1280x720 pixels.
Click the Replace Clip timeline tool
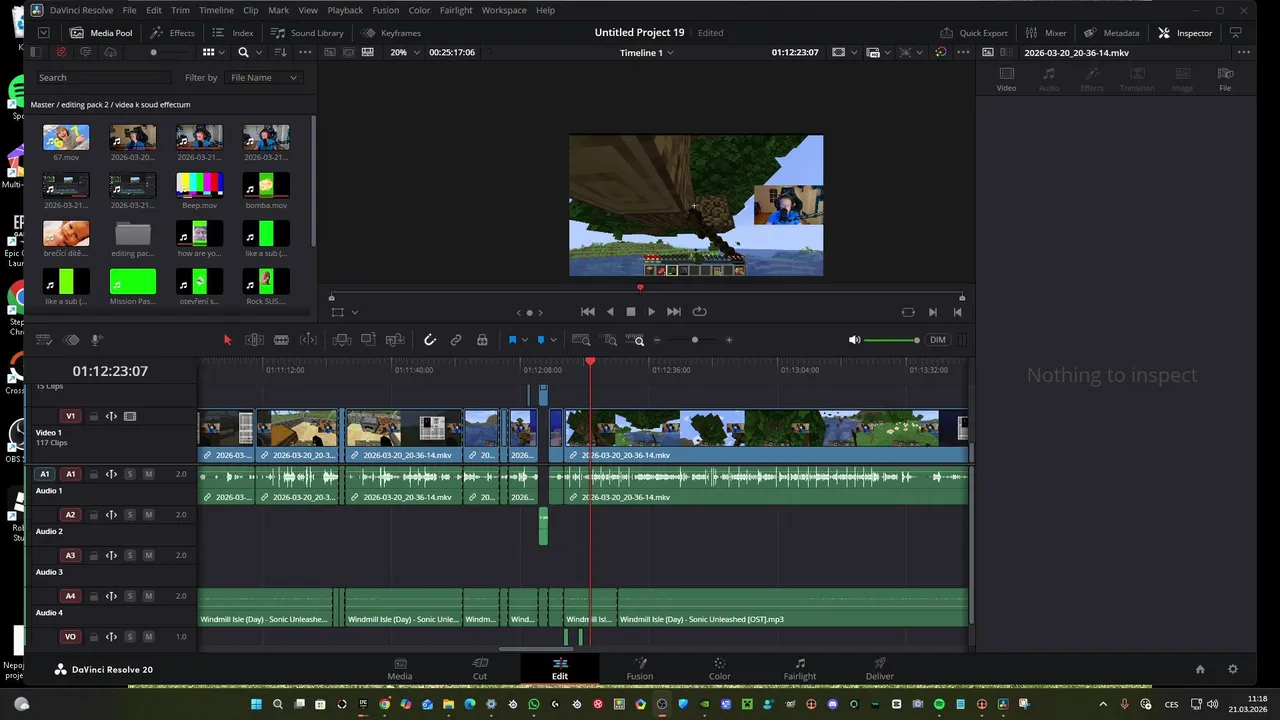pos(395,340)
